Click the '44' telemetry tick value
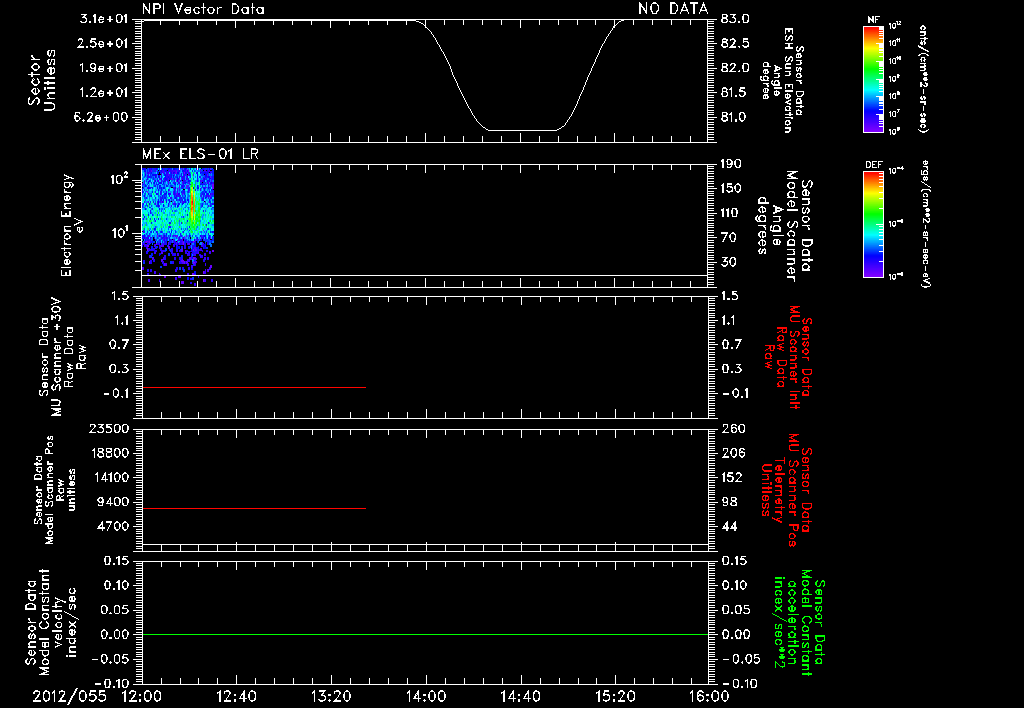This screenshot has height=708, width=1024. click(x=729, y=526)
